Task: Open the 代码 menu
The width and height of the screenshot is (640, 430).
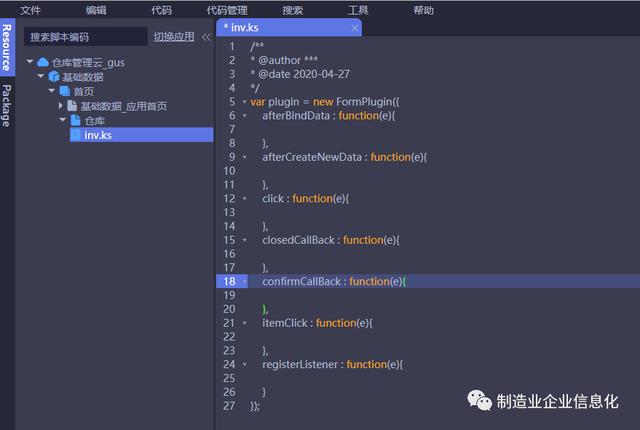Action: pyautogui.click(x=161, y=10)
